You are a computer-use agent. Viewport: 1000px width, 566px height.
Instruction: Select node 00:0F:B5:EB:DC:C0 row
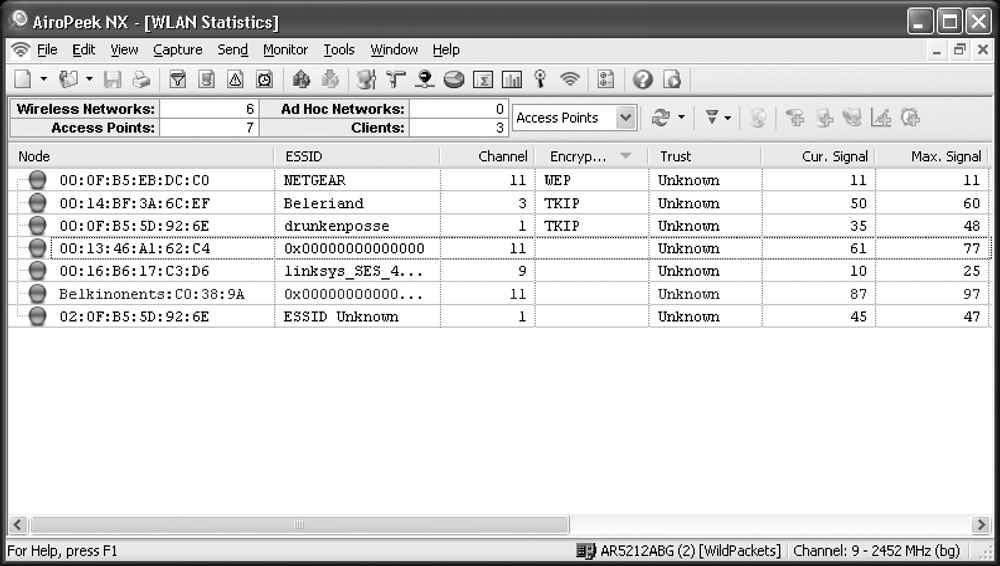coord(499,181)
